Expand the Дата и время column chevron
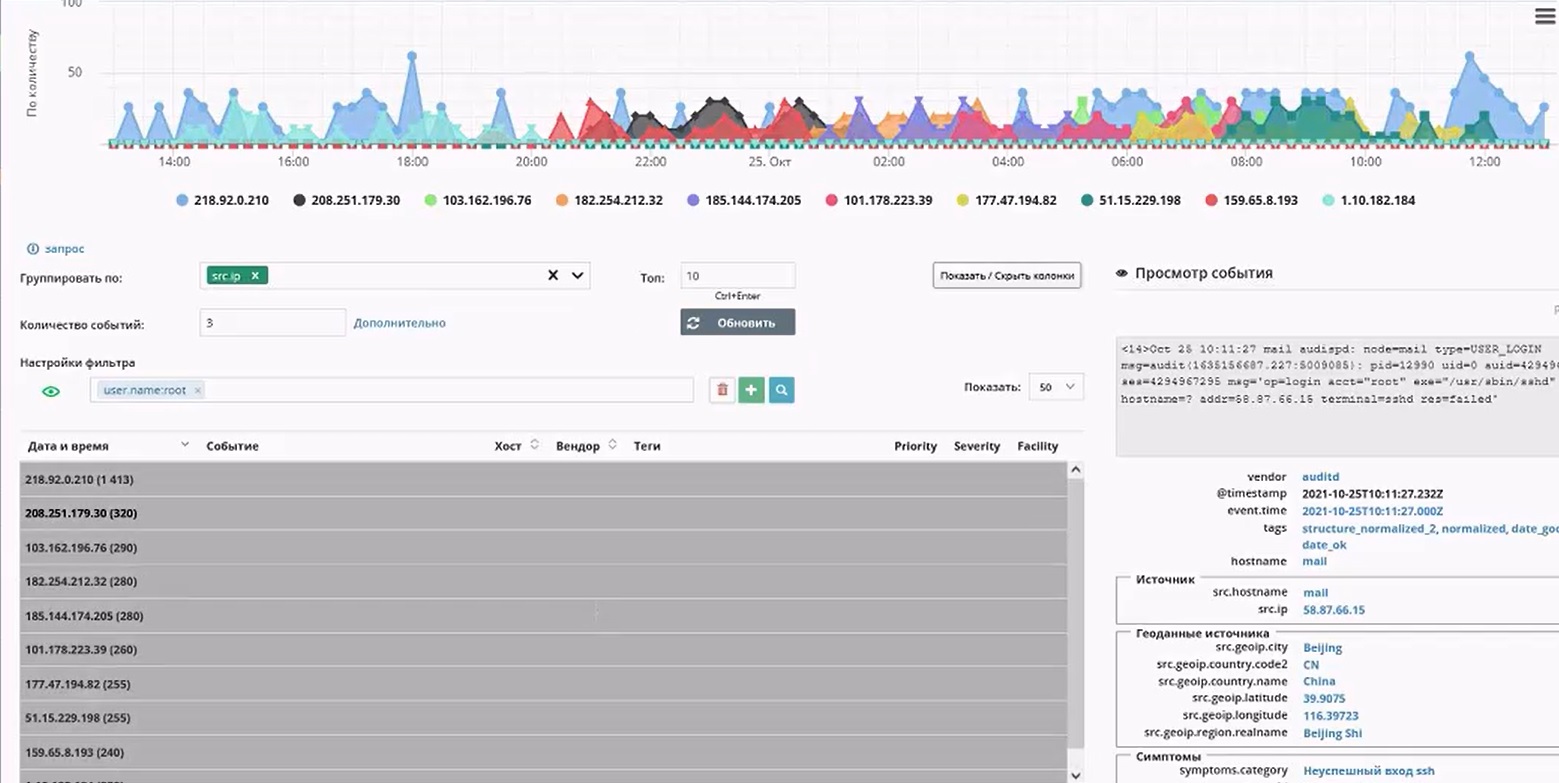 [185, 444]
